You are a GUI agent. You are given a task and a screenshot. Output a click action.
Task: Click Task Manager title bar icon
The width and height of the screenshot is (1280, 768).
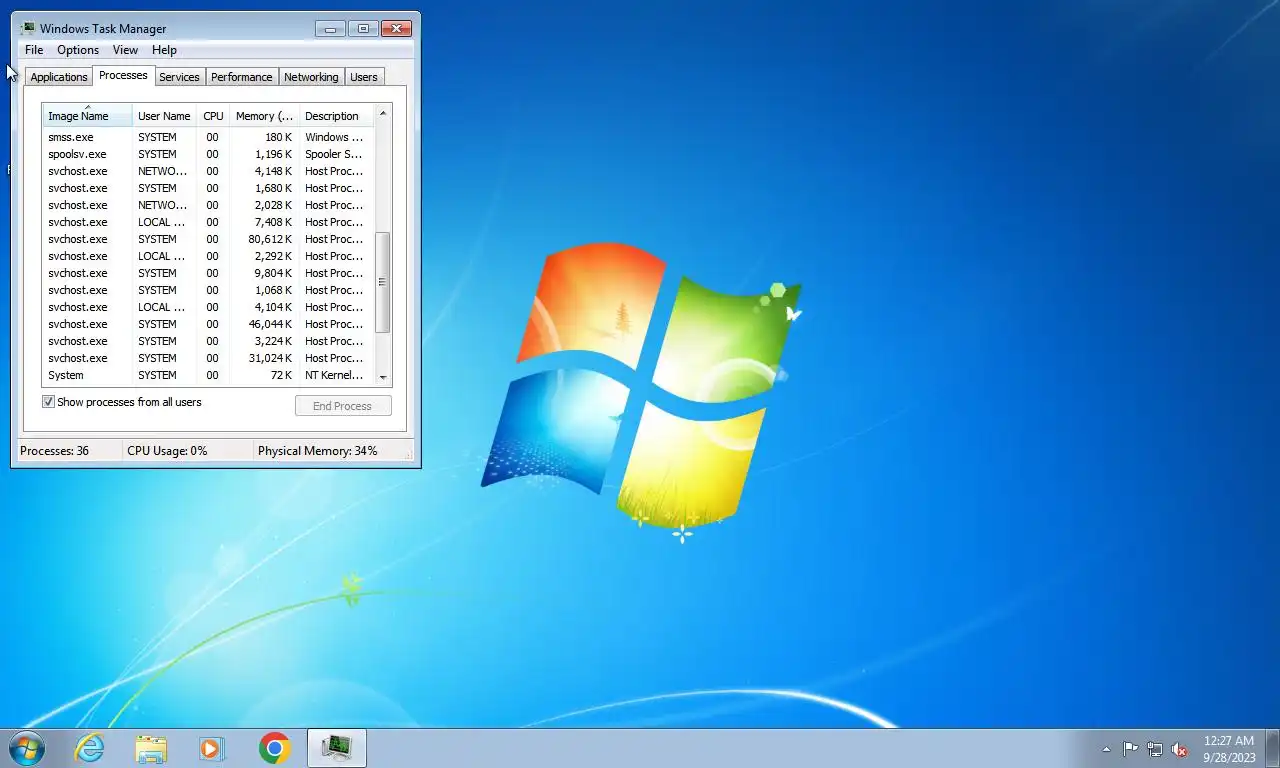pyautogui.click(x=27, y=28)
